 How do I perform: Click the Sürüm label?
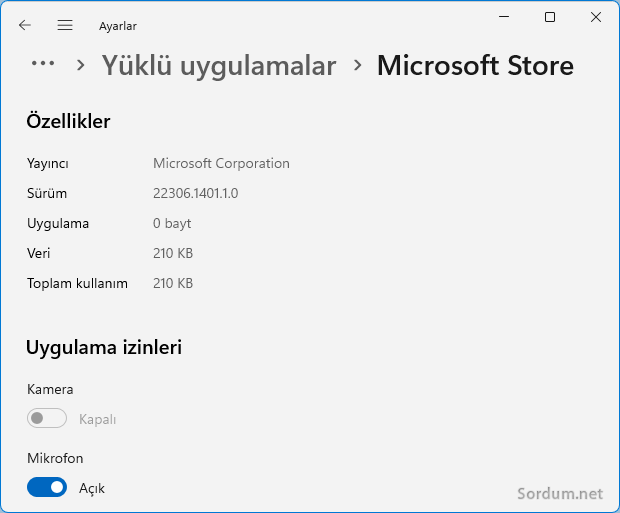(x=47, y=193)
